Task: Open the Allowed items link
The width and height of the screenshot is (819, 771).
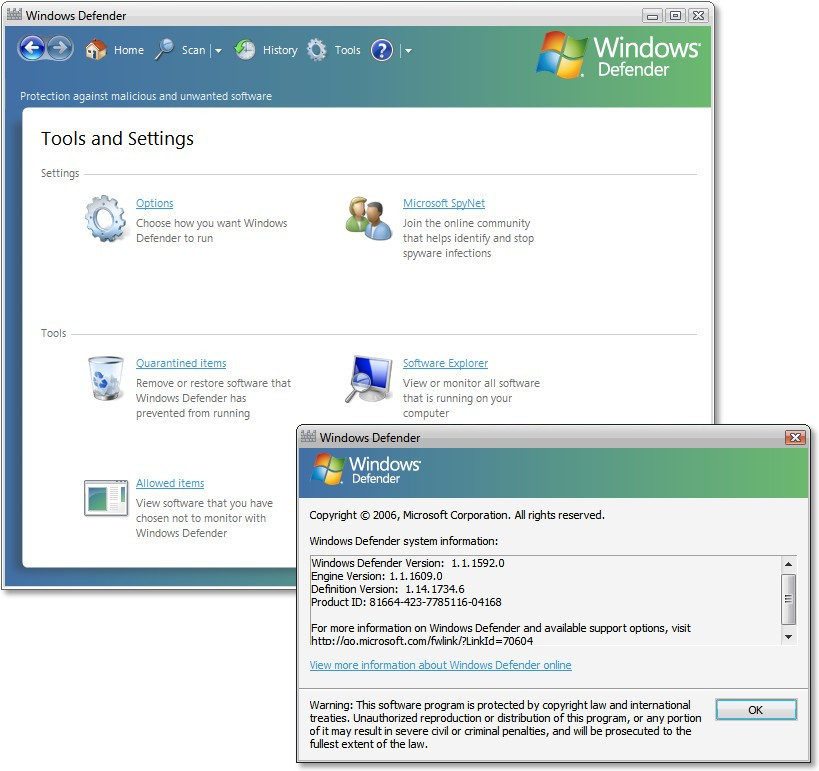Action: click(170, 483)
